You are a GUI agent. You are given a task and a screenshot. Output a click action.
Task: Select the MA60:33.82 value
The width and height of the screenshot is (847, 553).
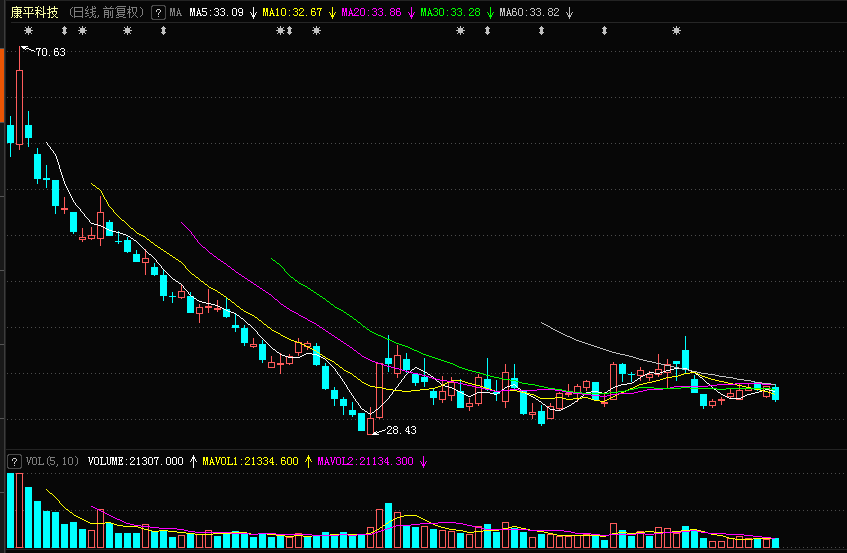529,12
